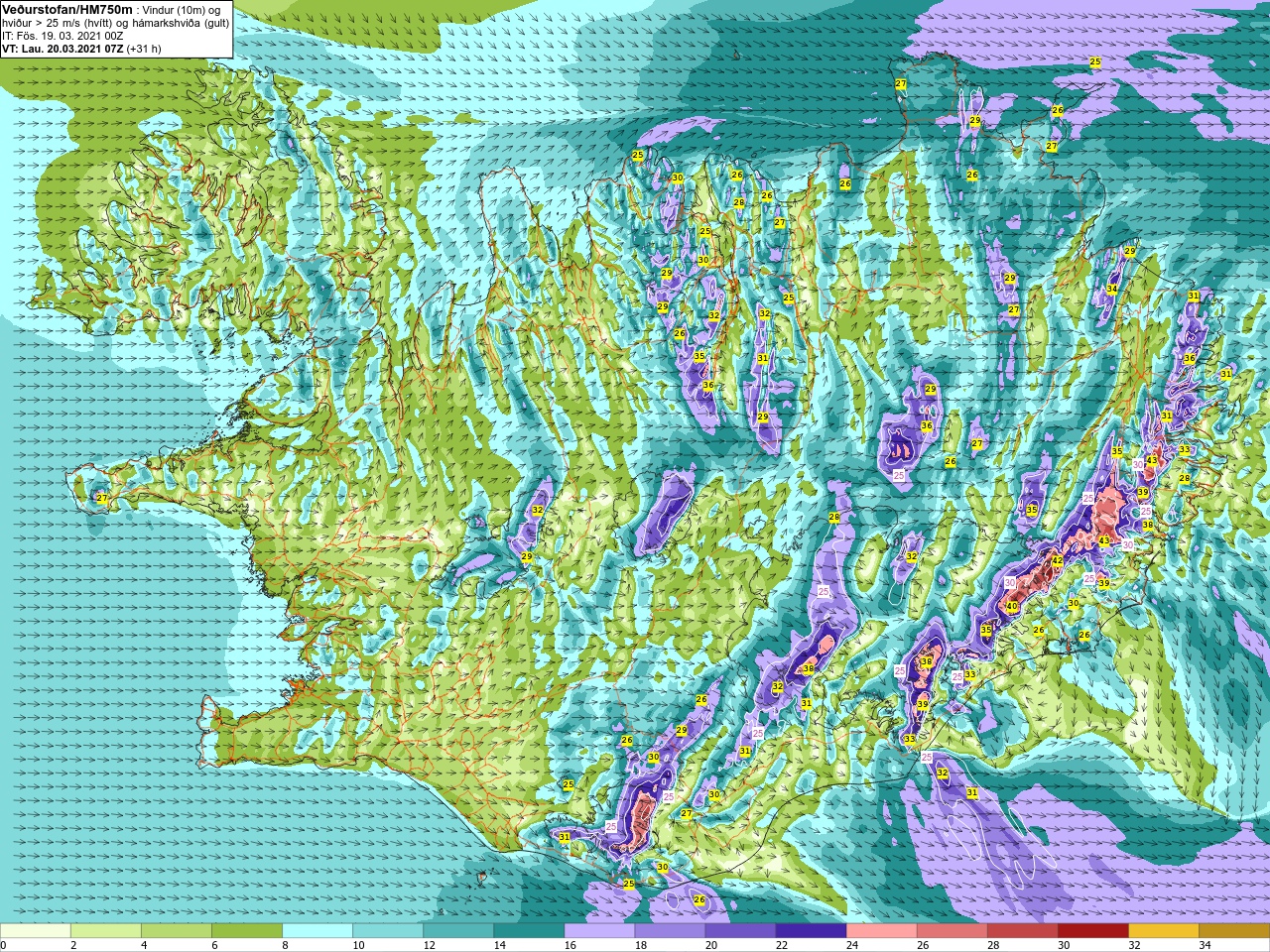Viewport: 1270px width, 952px height.
Task: Click the 12–14 teal legend swatch
Action: click(x=458, y=931)
